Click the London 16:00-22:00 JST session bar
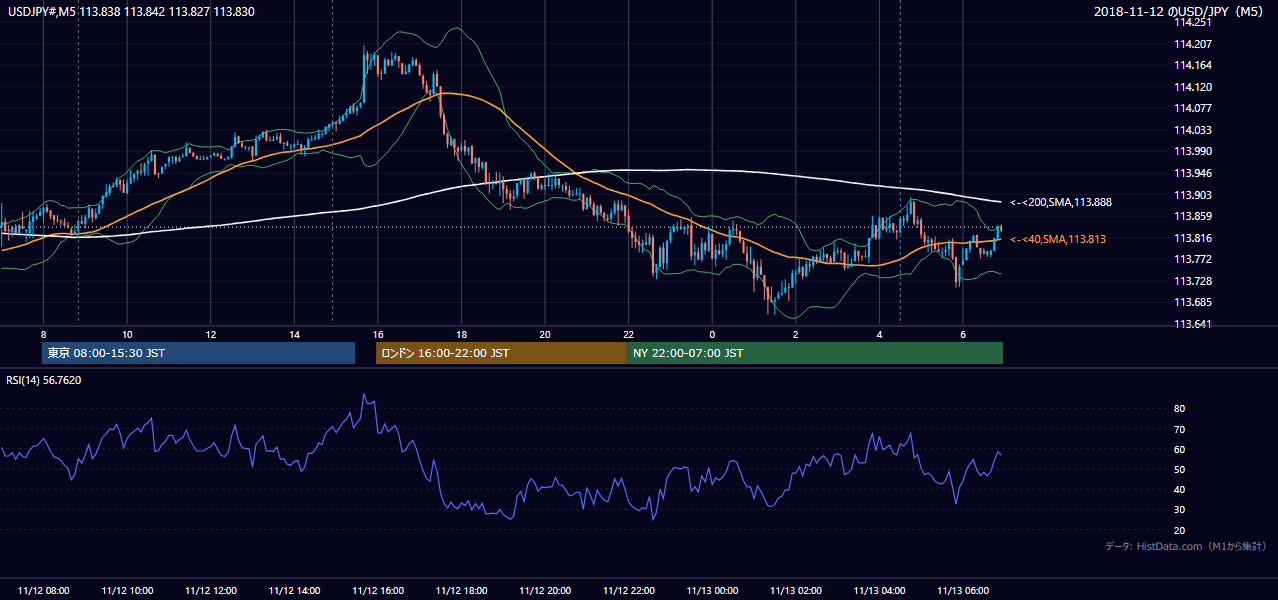This screenshot has width=1278, height=600. 501,353
